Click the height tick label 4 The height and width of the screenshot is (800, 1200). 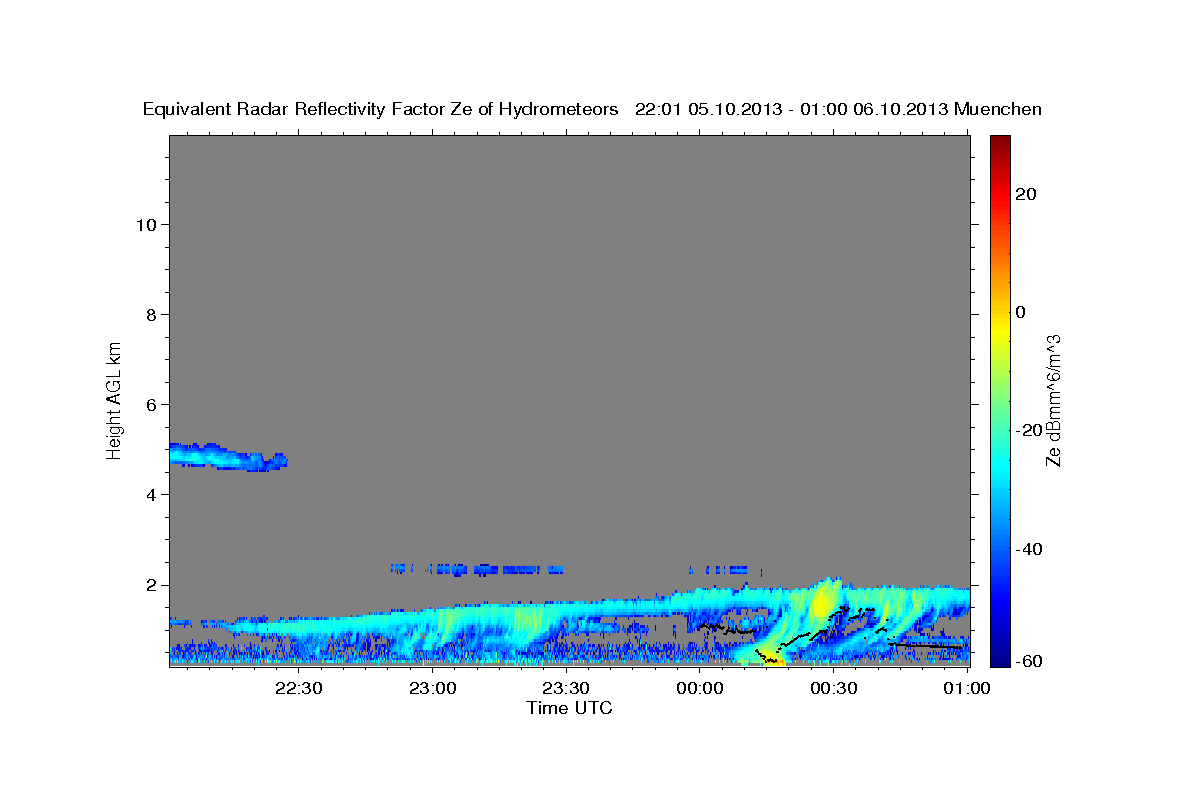[x=152, y=494]
